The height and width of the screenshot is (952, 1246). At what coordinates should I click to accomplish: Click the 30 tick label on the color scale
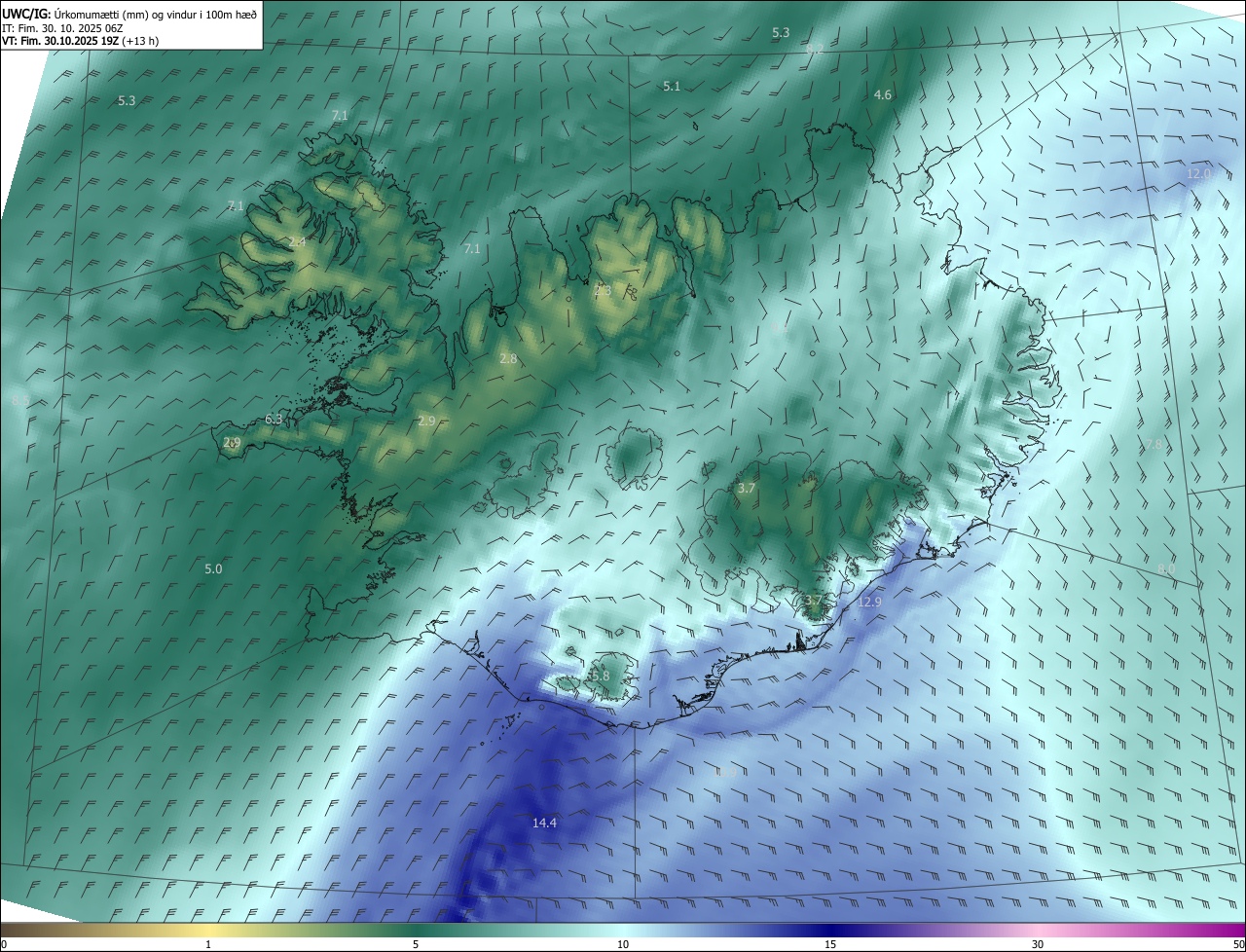[x=1038, y=944]
